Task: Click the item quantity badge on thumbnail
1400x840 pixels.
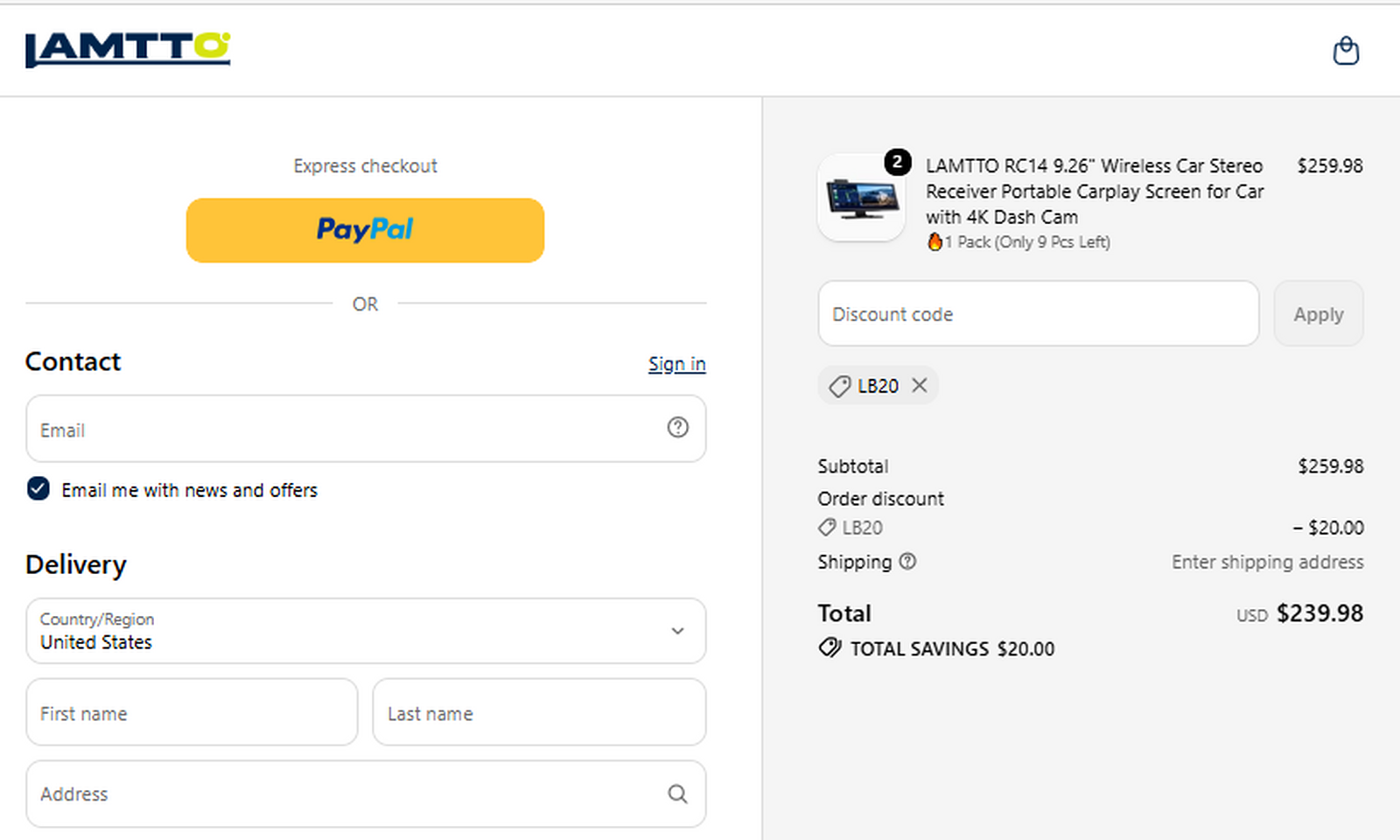Action: tap(897, 162)
